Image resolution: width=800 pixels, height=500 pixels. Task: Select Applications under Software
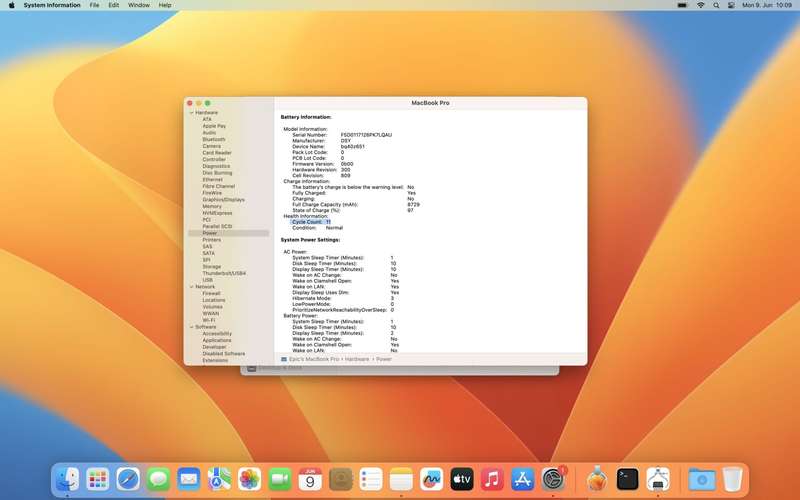point(217,340)
